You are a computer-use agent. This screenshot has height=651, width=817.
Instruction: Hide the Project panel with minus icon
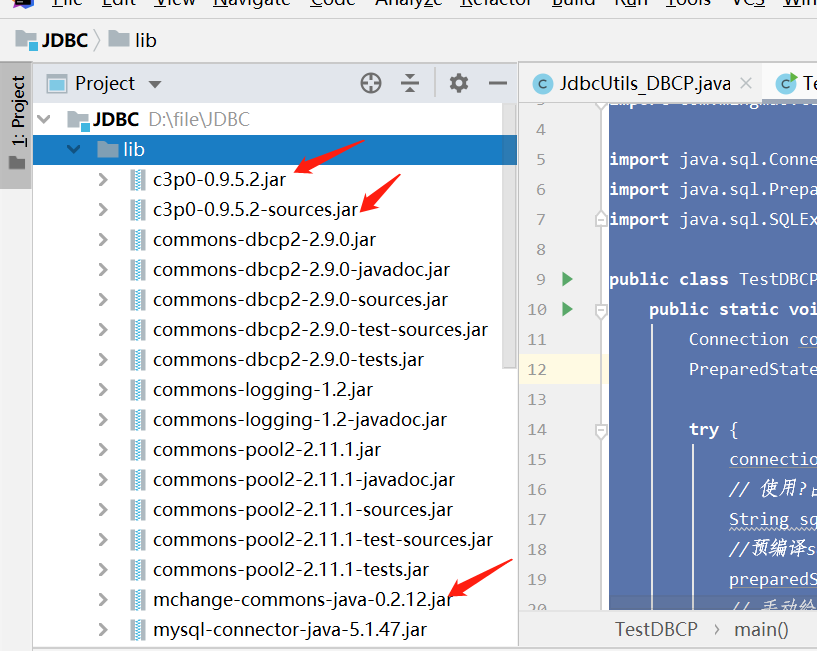coord(498,83)
